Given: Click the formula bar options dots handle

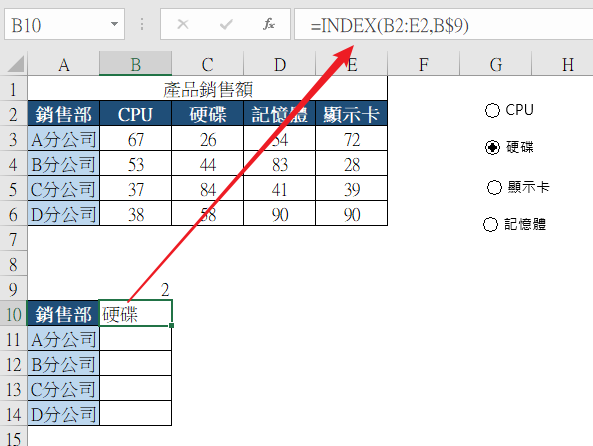Looking at the screenshot, I should tap(142, 25).
